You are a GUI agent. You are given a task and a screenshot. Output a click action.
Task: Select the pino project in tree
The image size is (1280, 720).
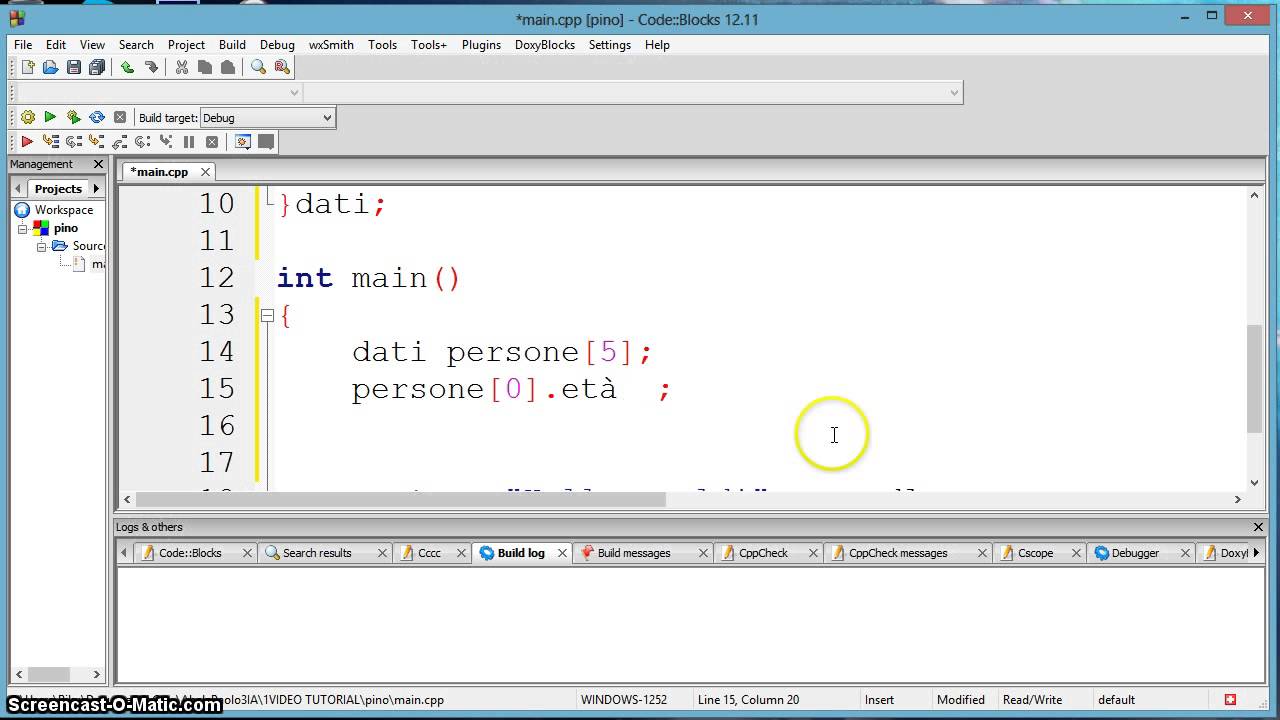tap(65, 228)
